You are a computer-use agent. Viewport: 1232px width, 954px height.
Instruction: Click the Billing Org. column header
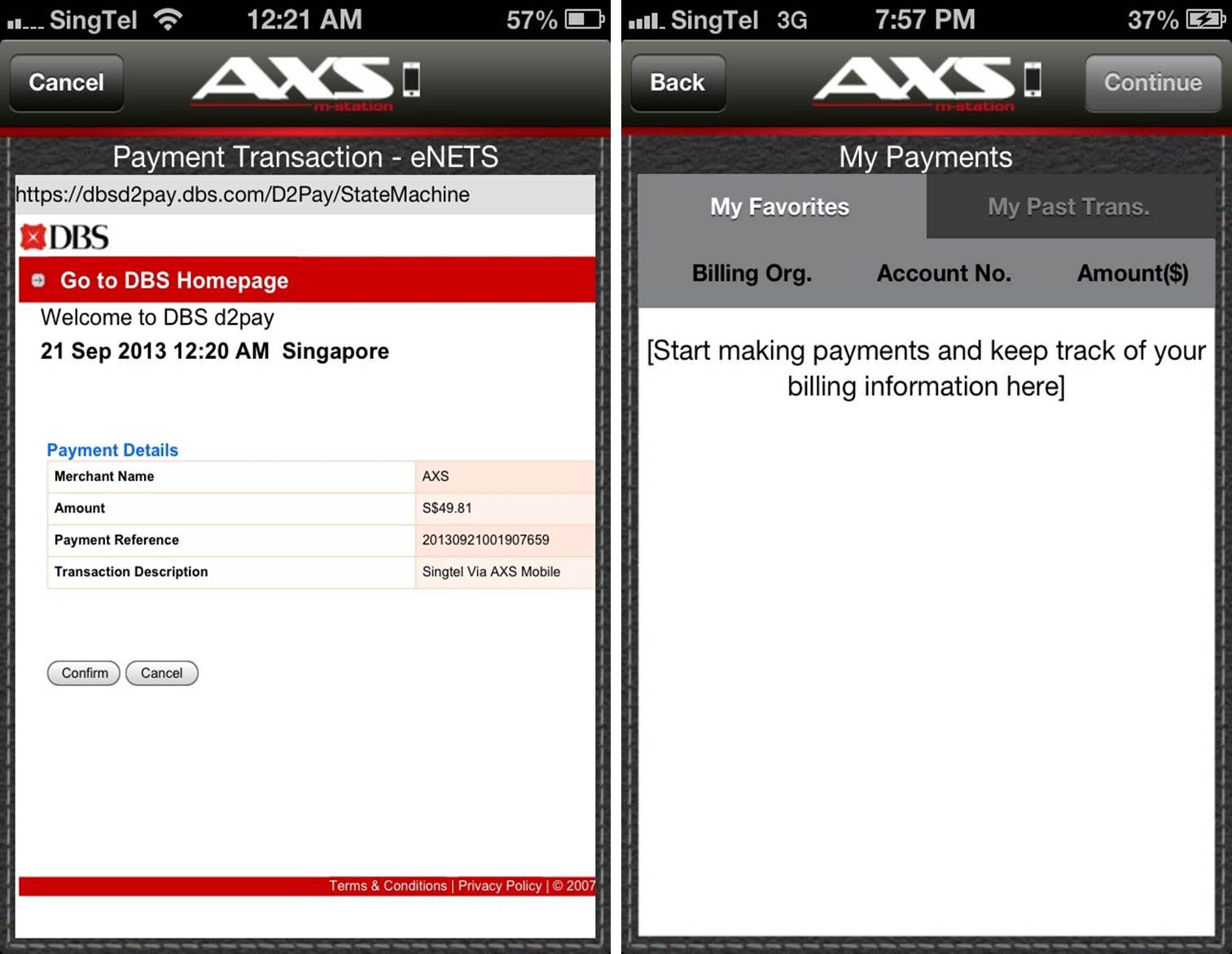coord(752,274)
